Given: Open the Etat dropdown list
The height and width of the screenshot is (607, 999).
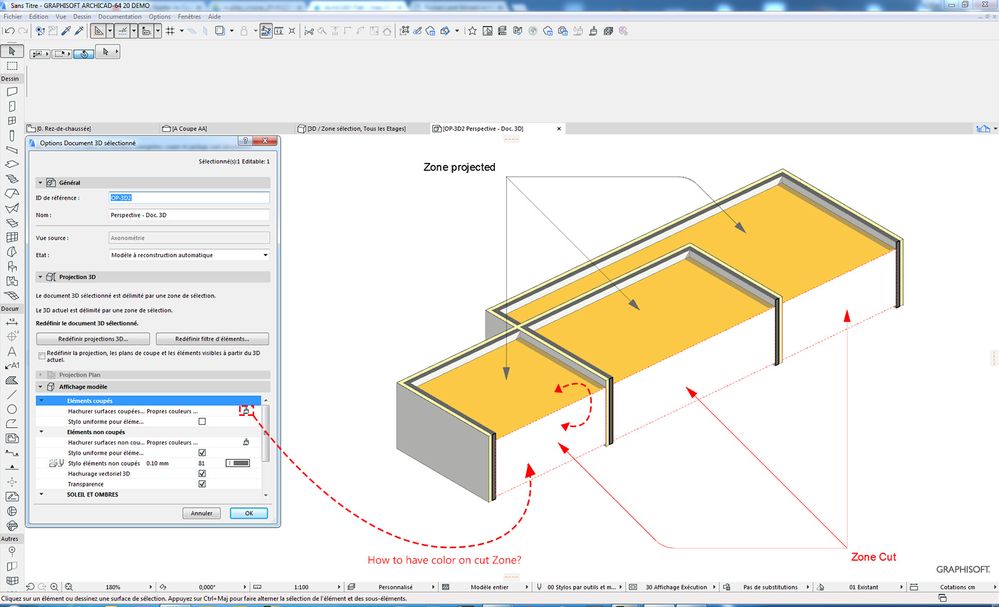Looking at the screenshot, I should coord(188,255).
